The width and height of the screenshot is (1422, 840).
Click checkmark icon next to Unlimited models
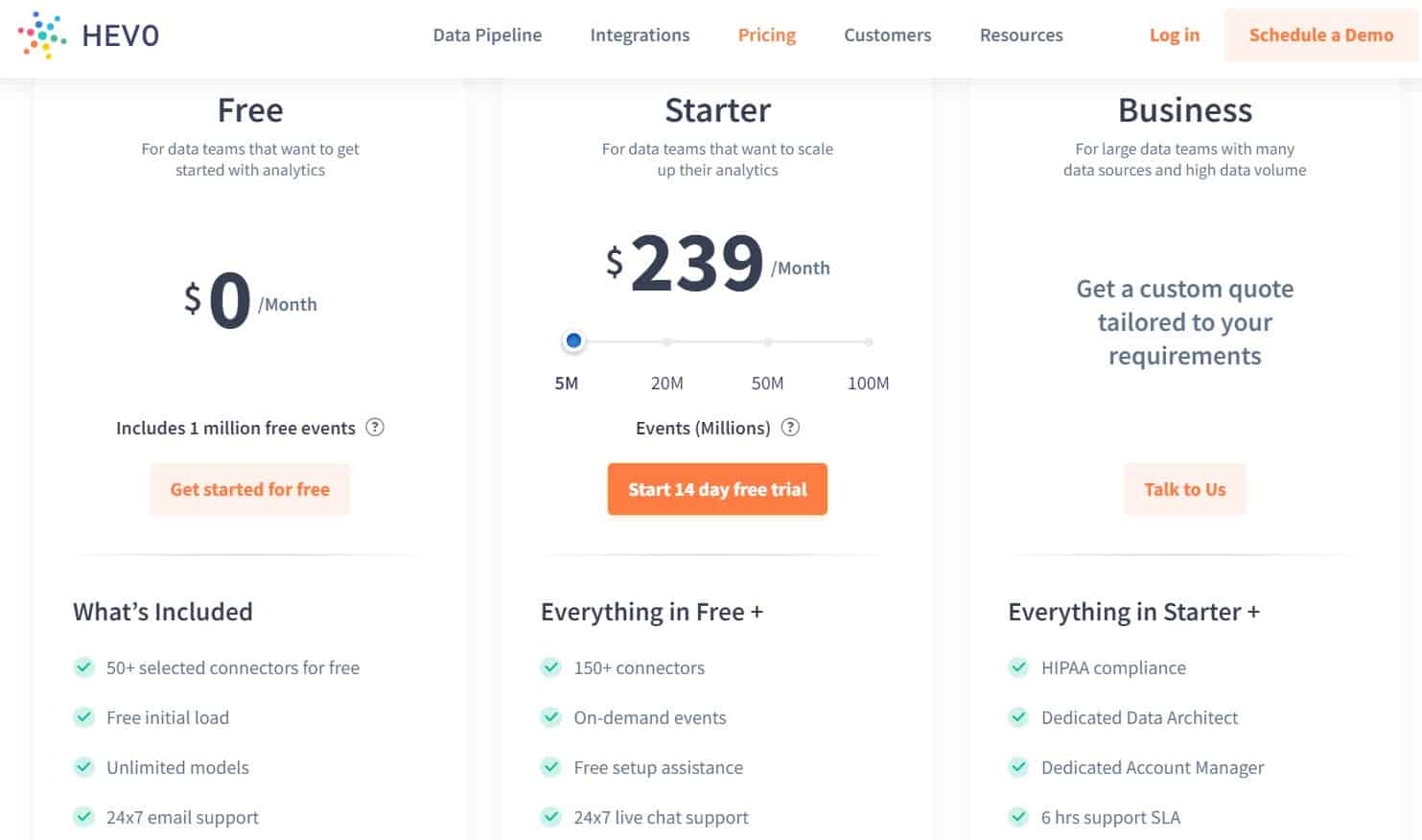84,767
